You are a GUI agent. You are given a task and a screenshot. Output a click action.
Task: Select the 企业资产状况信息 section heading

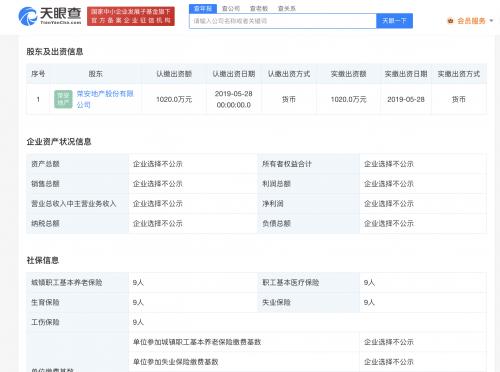click(59, 142)
